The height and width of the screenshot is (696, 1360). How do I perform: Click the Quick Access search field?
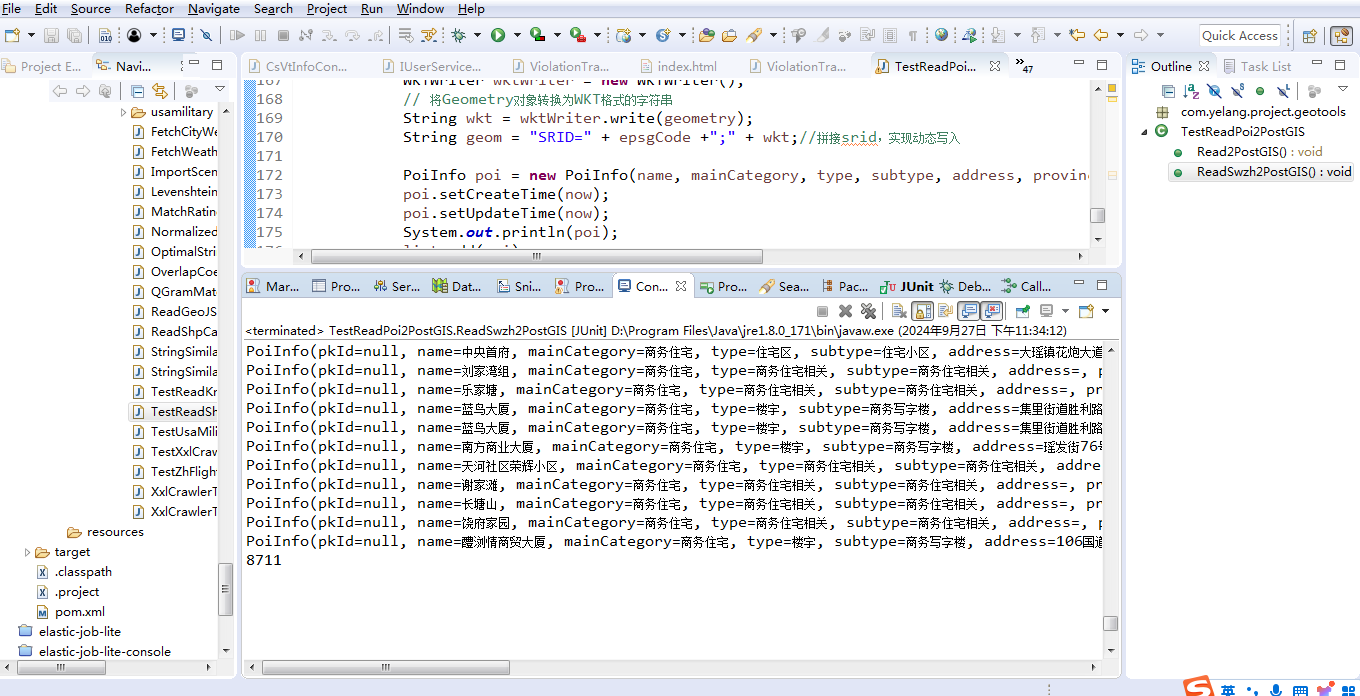pos(1239,35)
